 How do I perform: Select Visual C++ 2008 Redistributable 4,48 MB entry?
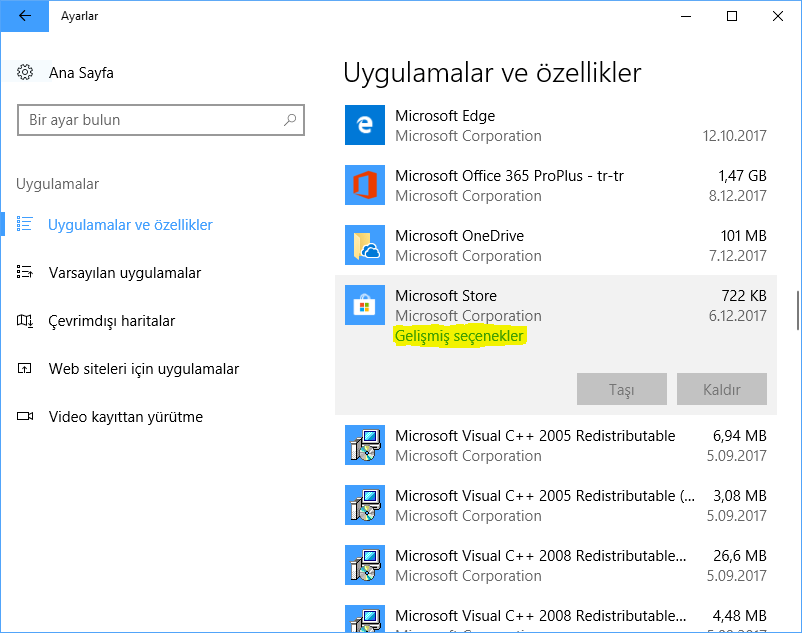coord(541,616)
